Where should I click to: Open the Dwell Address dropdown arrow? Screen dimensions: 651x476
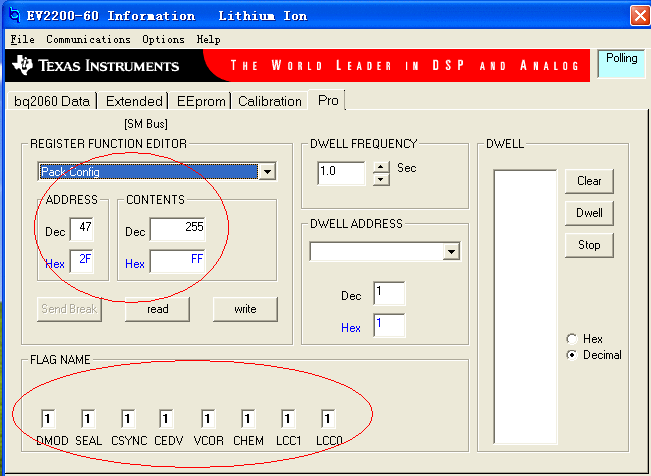click(x=451, y=252)
